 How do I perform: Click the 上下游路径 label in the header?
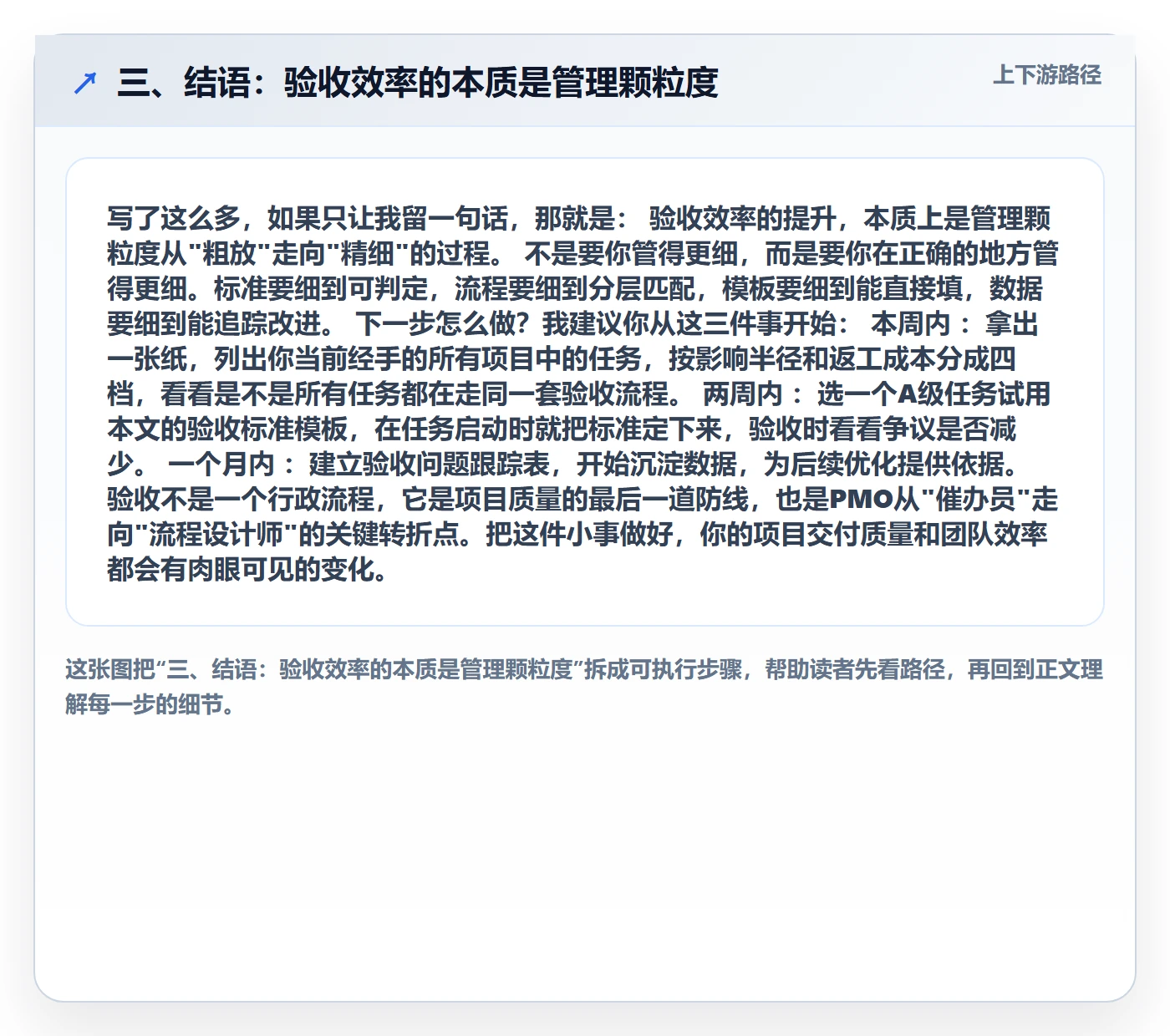click(x=1047, y=75)
